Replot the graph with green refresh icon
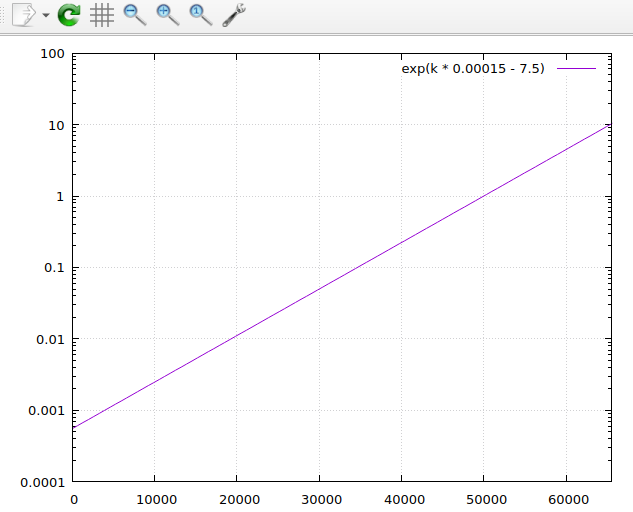 tap(69, 15)
